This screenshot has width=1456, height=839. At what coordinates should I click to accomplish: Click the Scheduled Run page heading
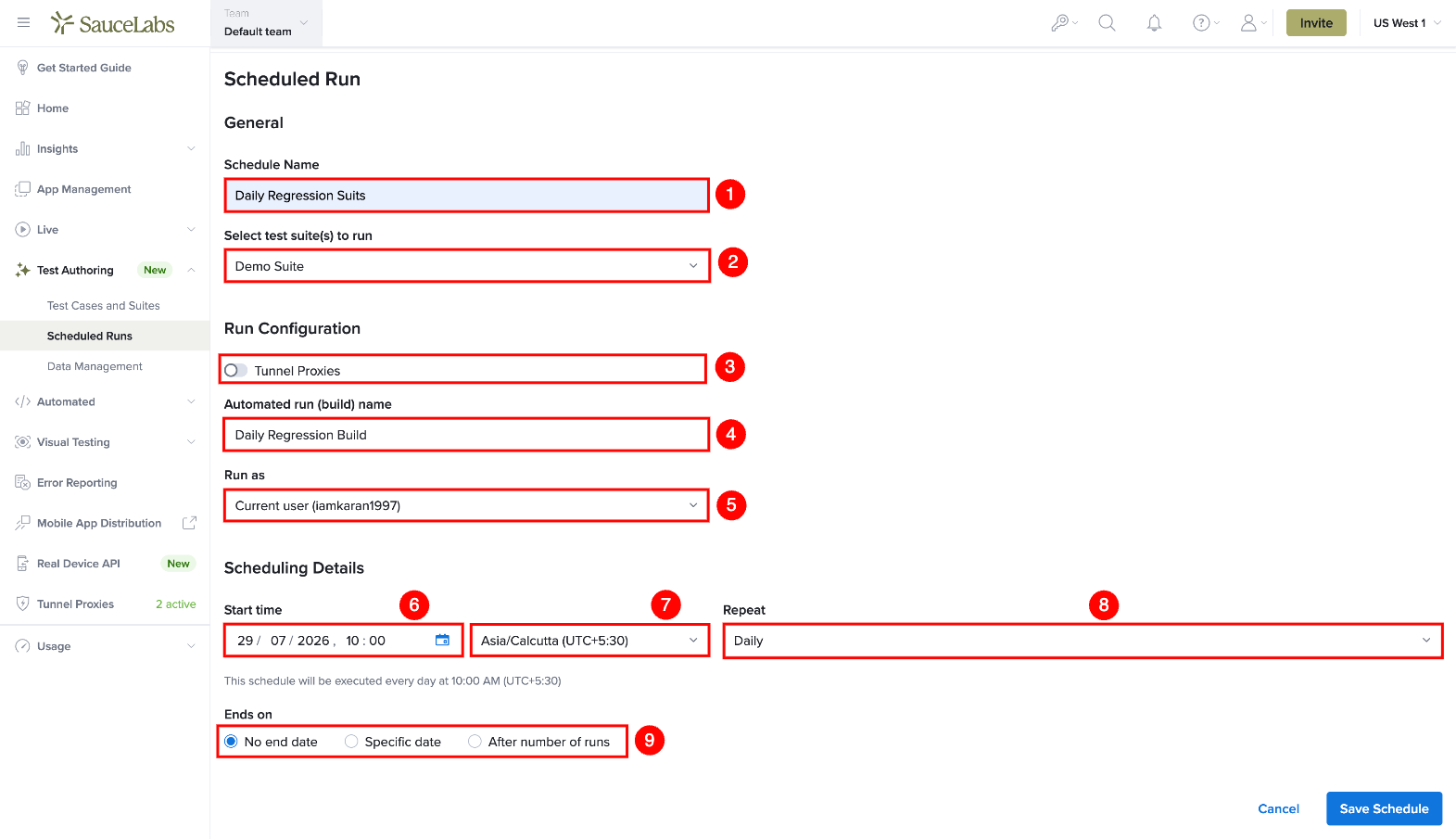[292, 80]
